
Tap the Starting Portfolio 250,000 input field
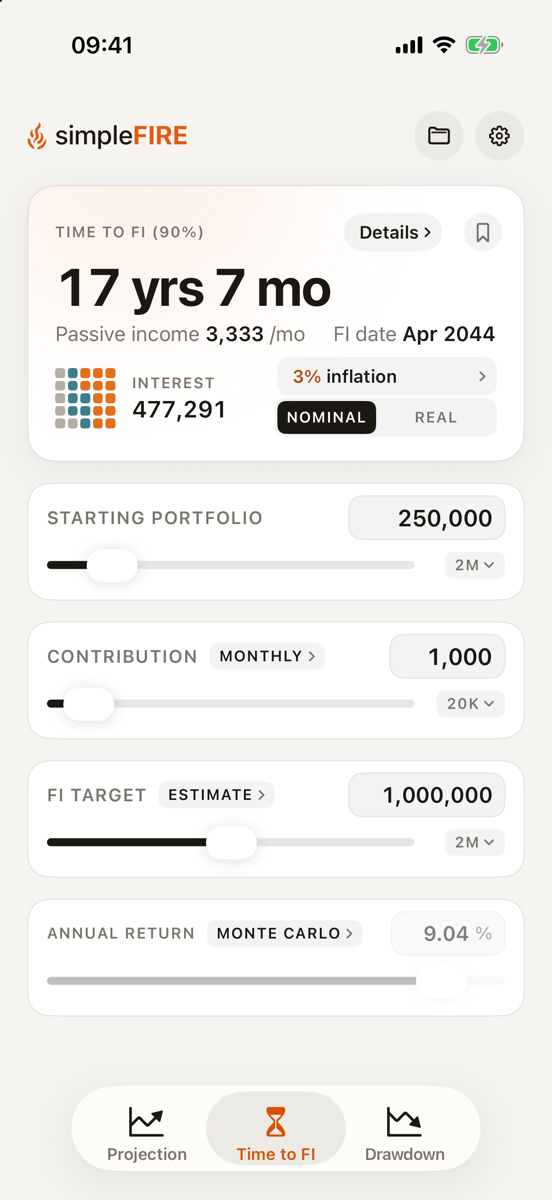(427, 518)
